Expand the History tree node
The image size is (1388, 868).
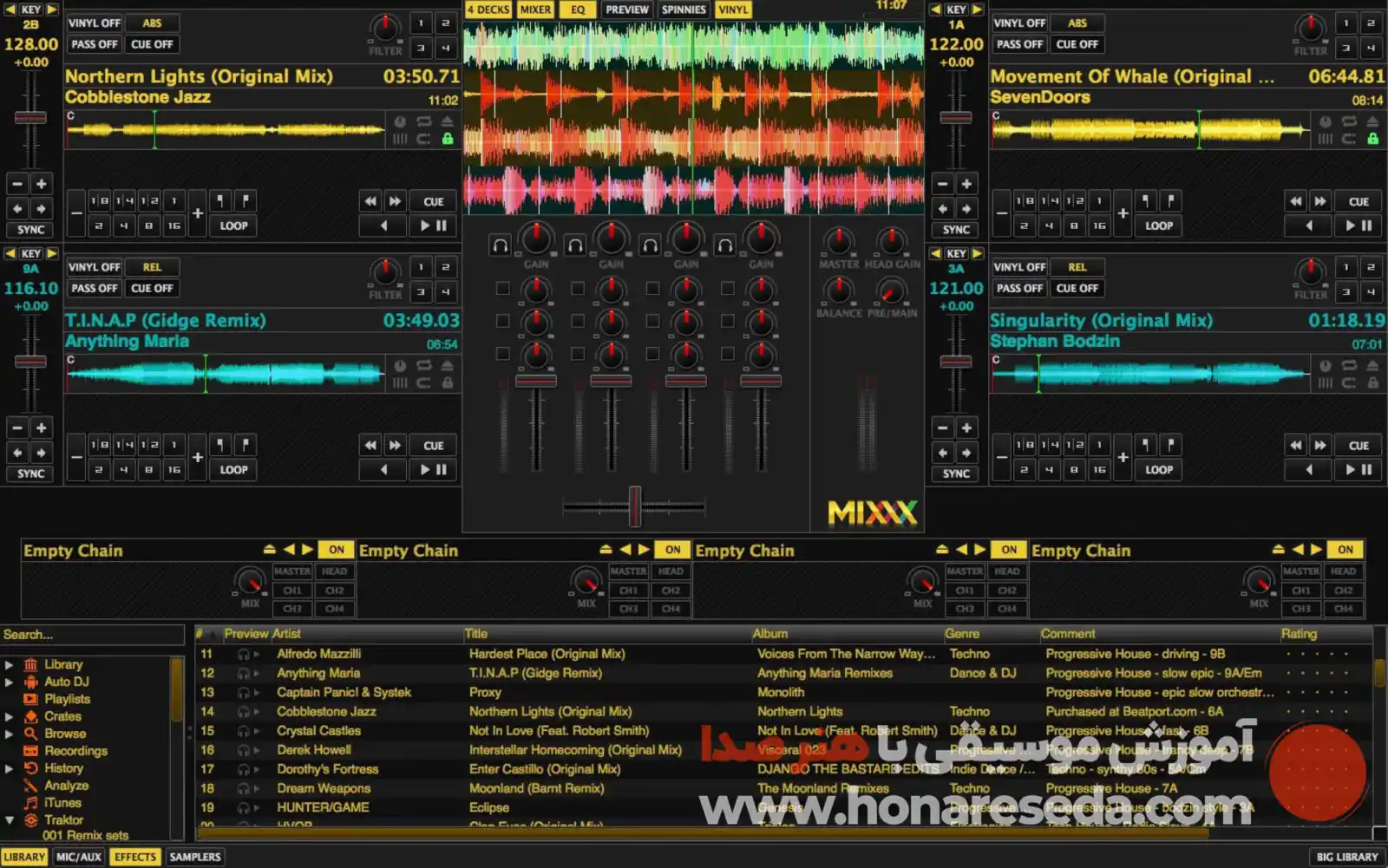[9, 768]
